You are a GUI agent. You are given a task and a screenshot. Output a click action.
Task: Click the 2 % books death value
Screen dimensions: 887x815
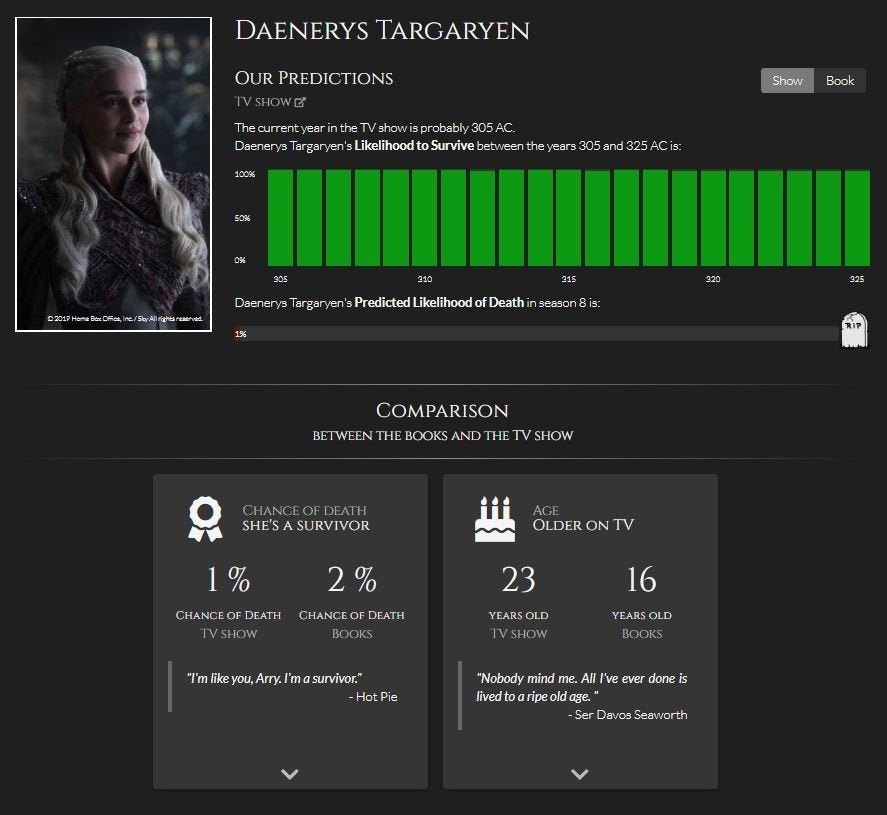[x=352, y=579]
